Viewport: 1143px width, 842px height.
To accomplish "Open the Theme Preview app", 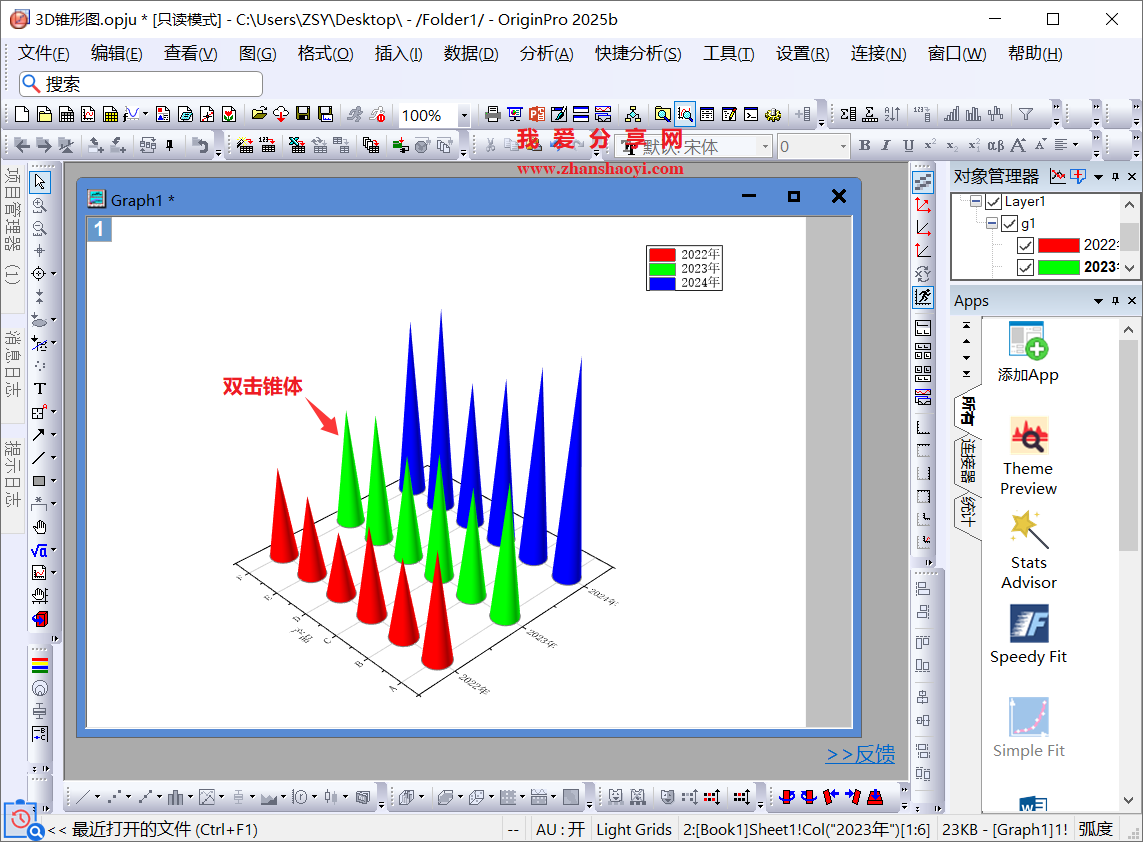I will [x=1028, y=456].
